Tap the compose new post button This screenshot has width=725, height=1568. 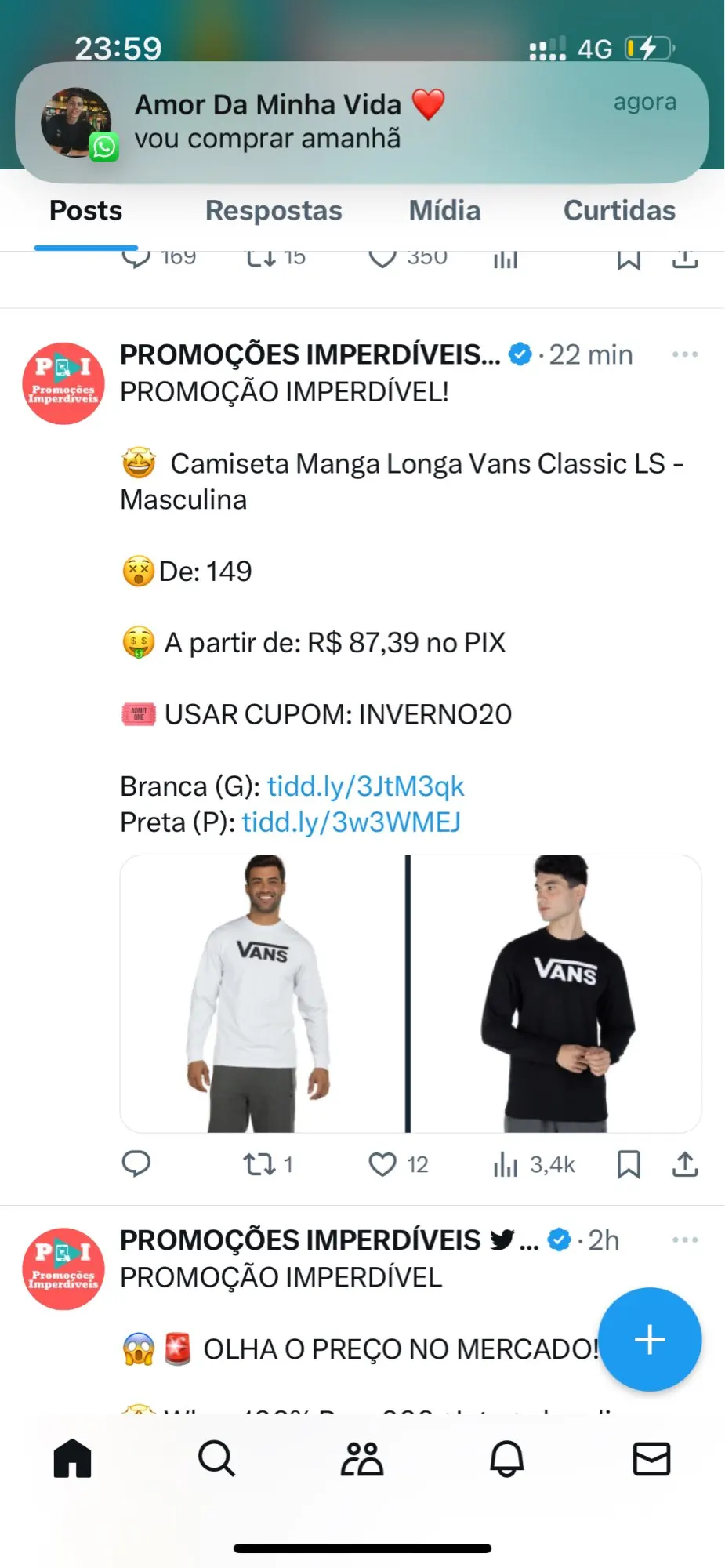click(x=650, y=1339)
